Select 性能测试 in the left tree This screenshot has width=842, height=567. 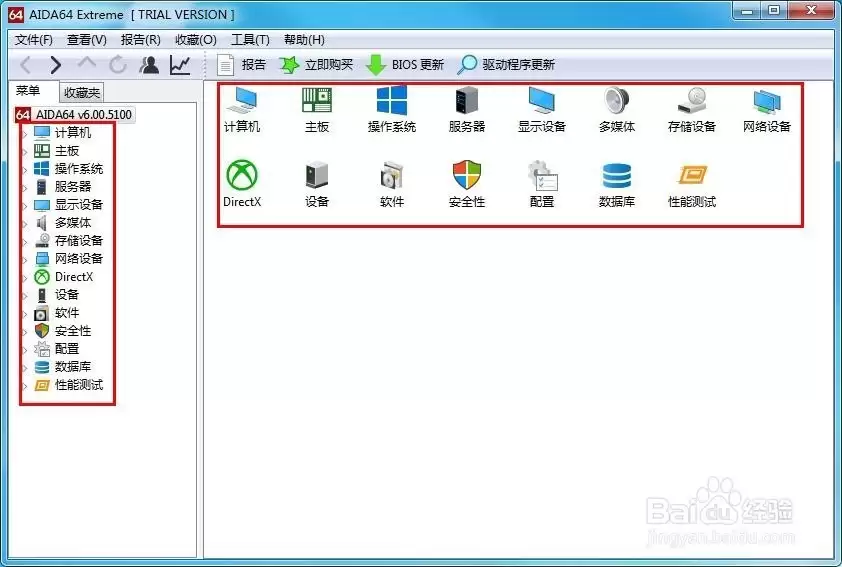coord(68,385)
